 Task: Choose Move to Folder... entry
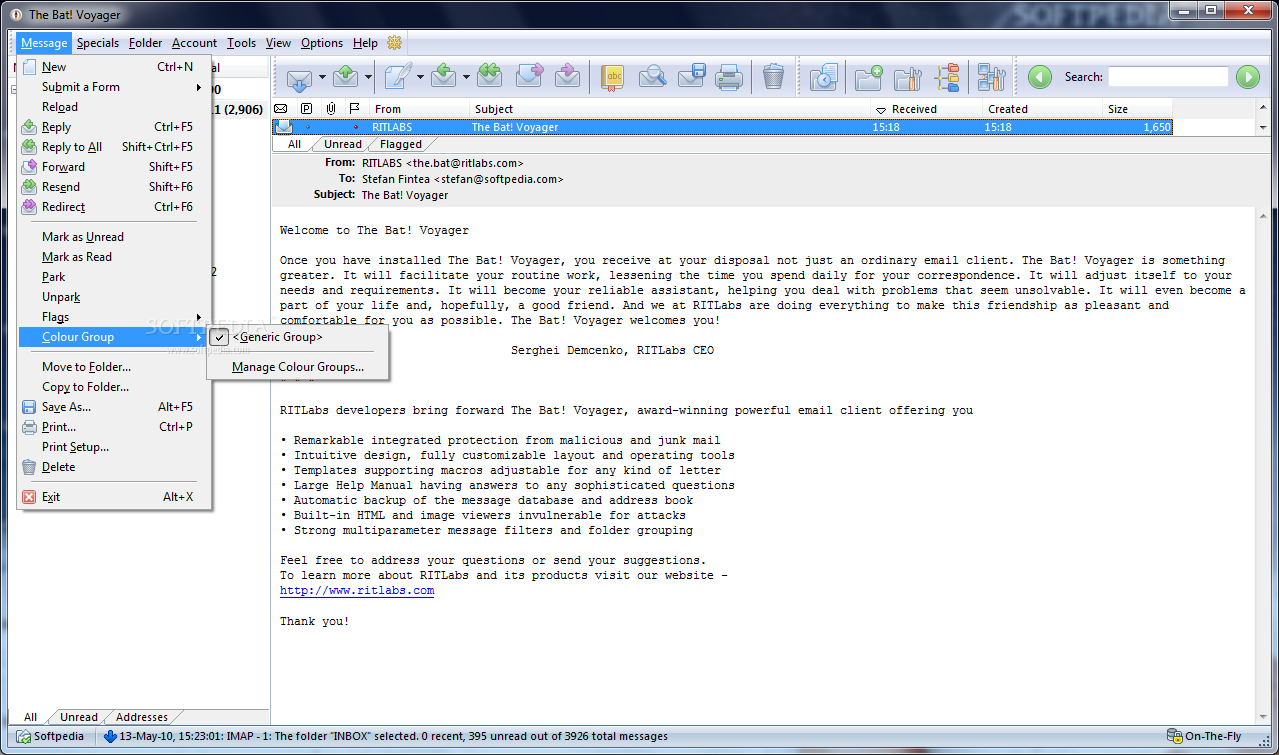pyautogui.click(x=114, y=367)
